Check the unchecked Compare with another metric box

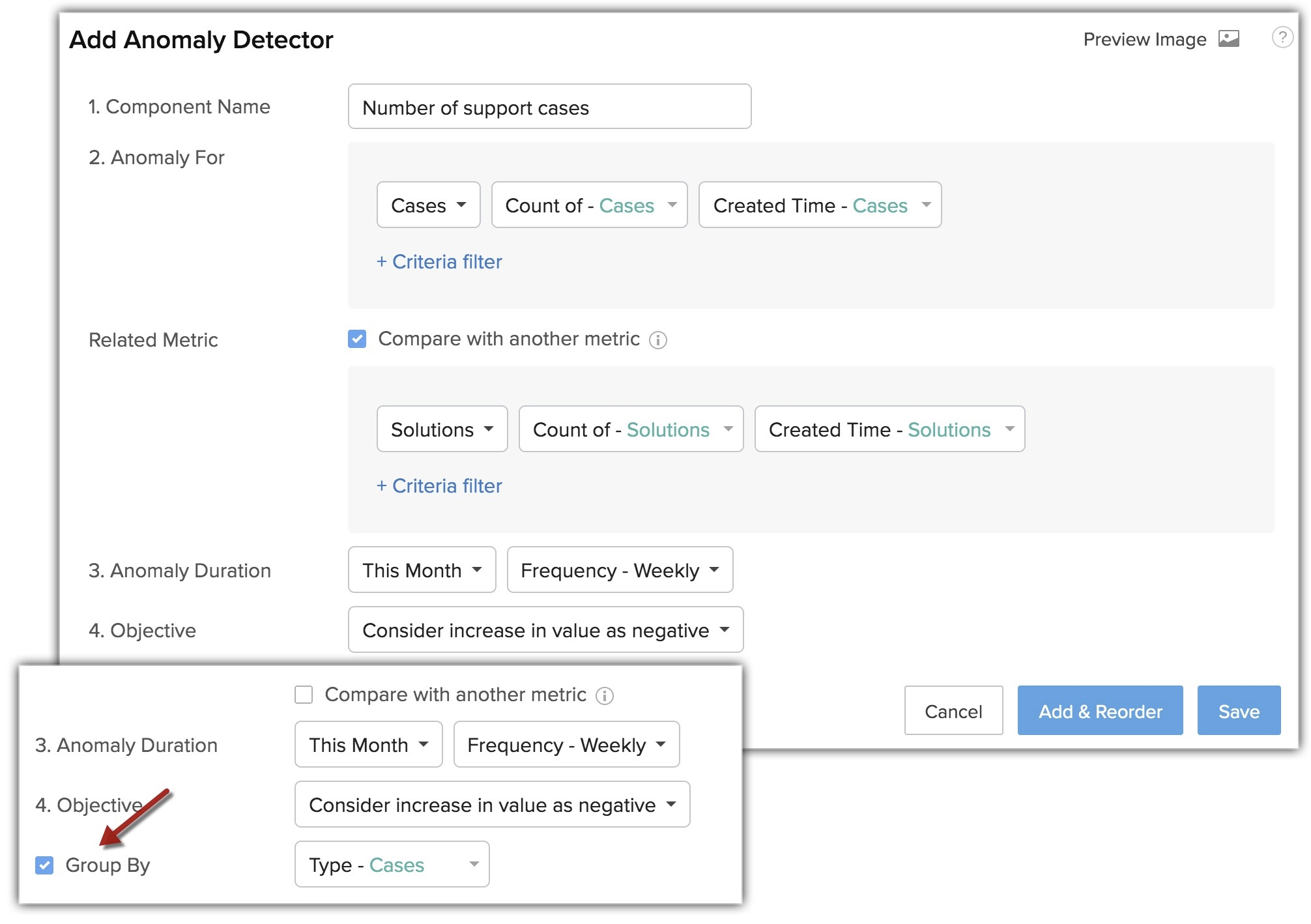click(304, 695)
